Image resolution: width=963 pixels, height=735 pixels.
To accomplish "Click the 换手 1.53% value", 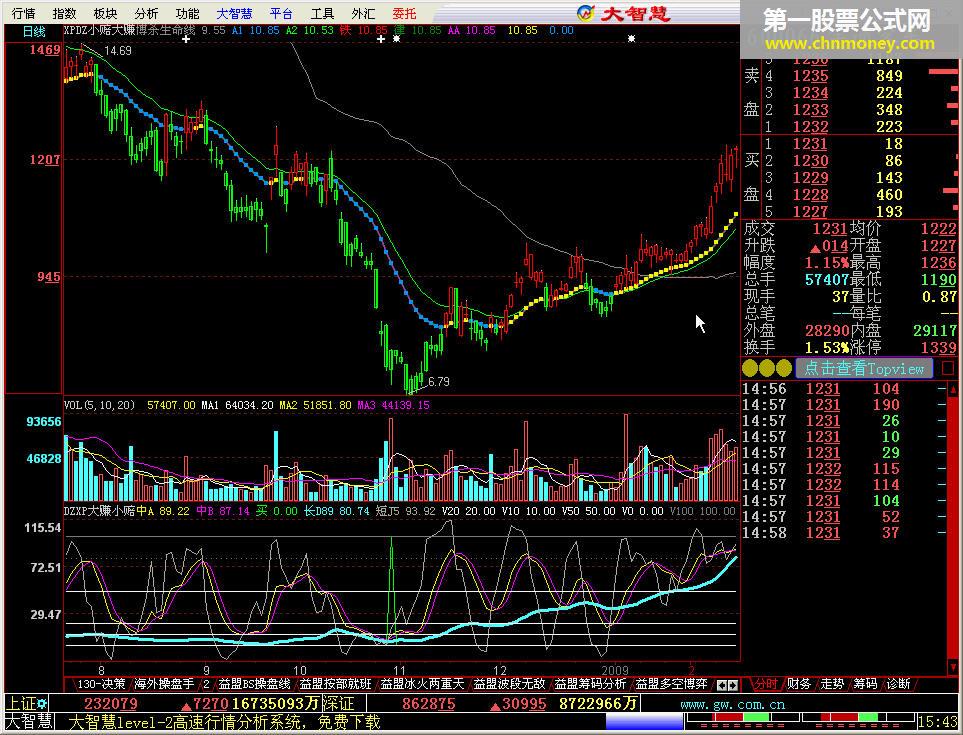I will click(x=827, y=348).
